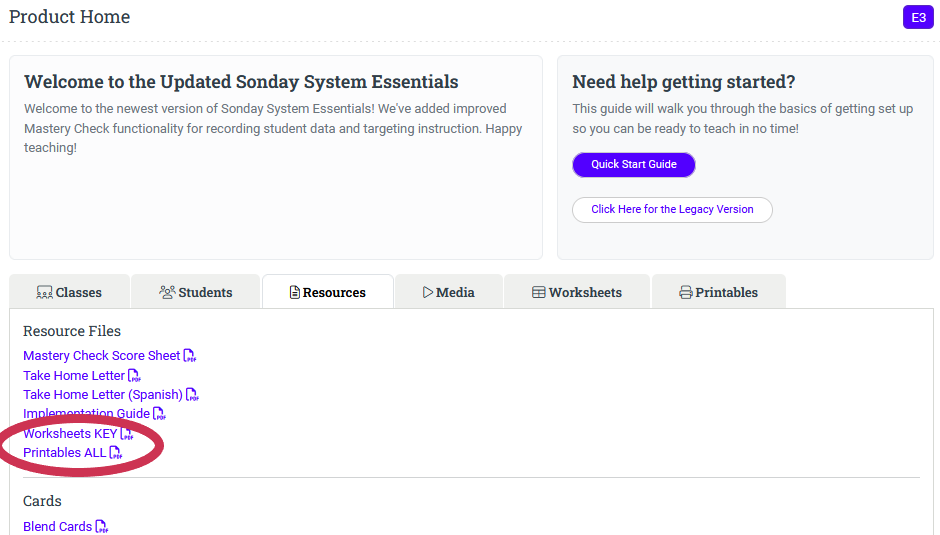The width and height of the screenshot is (940, 535).
Task: Click PDF icon beside Take Home Letter (Spanish)
Action: 192,395
